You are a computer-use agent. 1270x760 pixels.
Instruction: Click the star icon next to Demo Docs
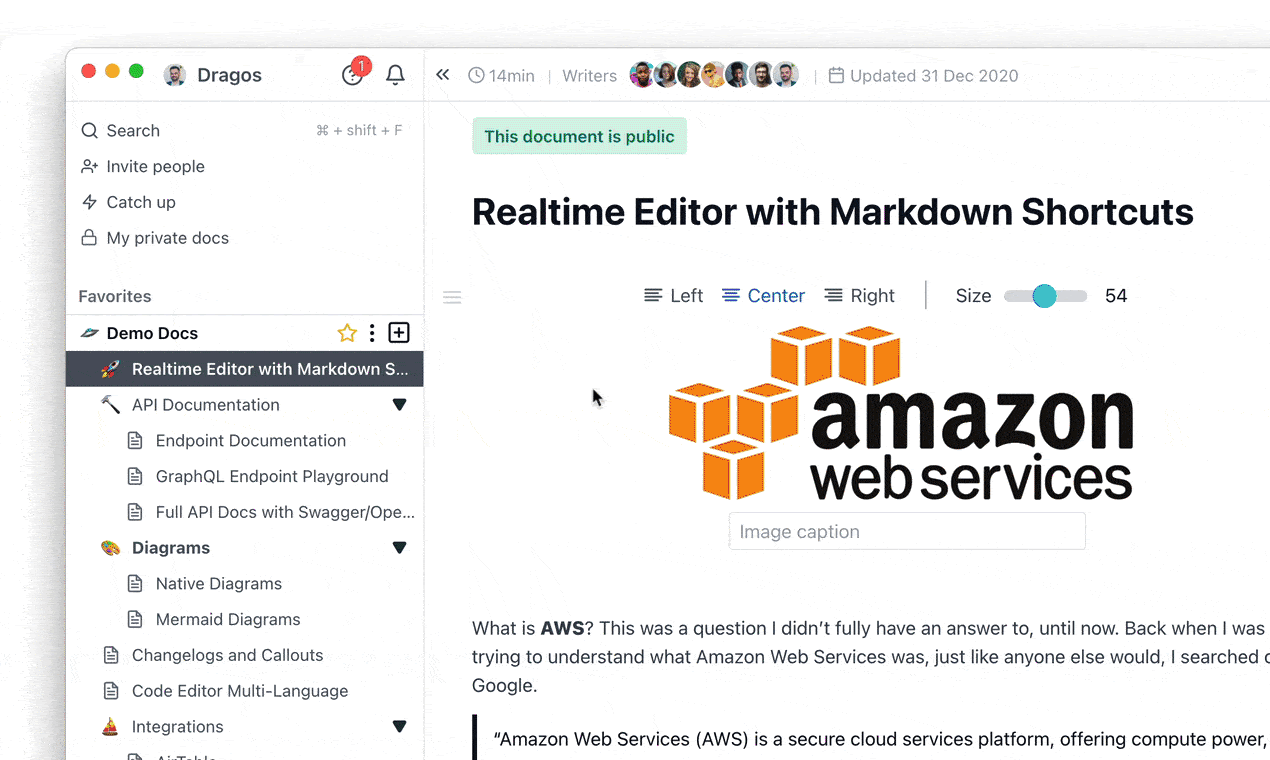pyautogui.click(x=346, y=332)
